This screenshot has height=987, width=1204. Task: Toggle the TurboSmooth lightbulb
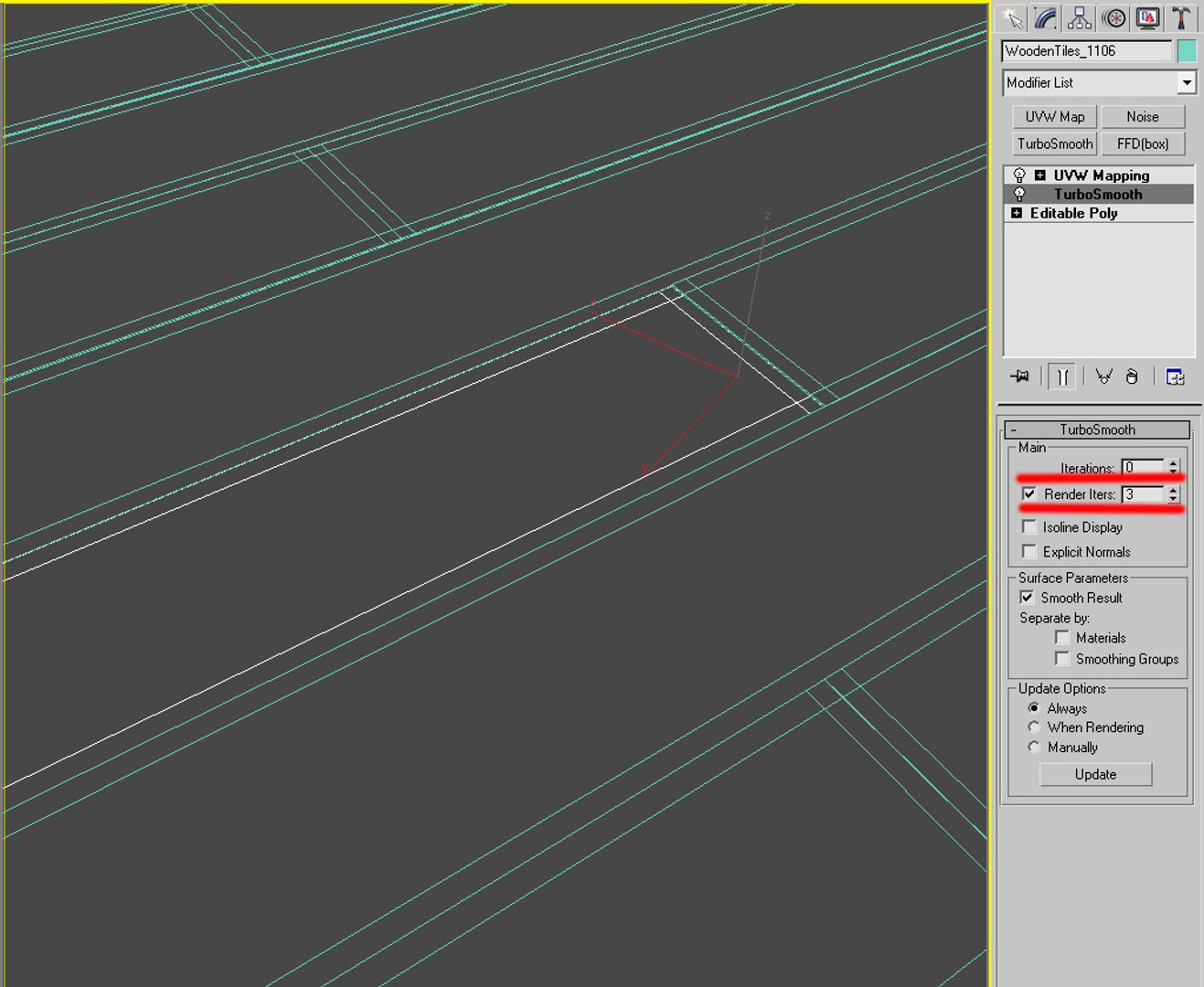[x=1019, y=194]
